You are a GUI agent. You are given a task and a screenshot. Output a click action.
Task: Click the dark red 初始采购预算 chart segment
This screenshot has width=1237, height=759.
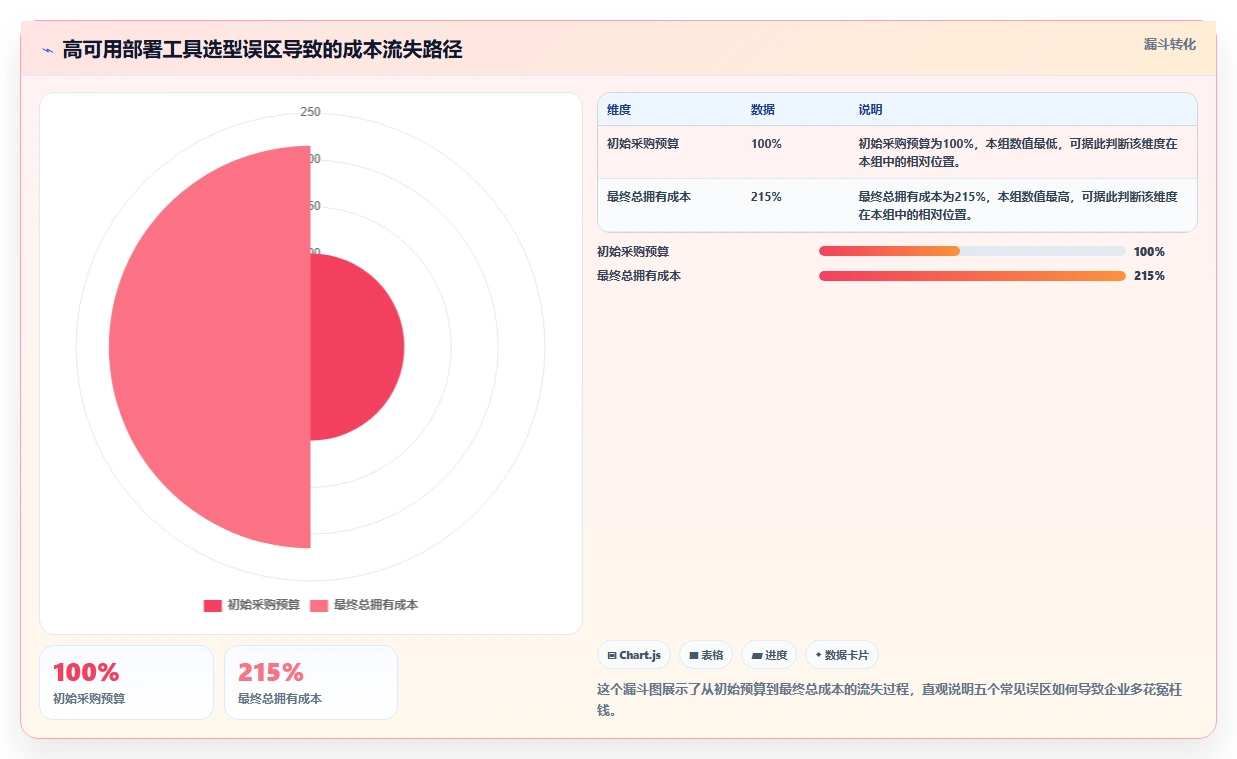(355, 347)
